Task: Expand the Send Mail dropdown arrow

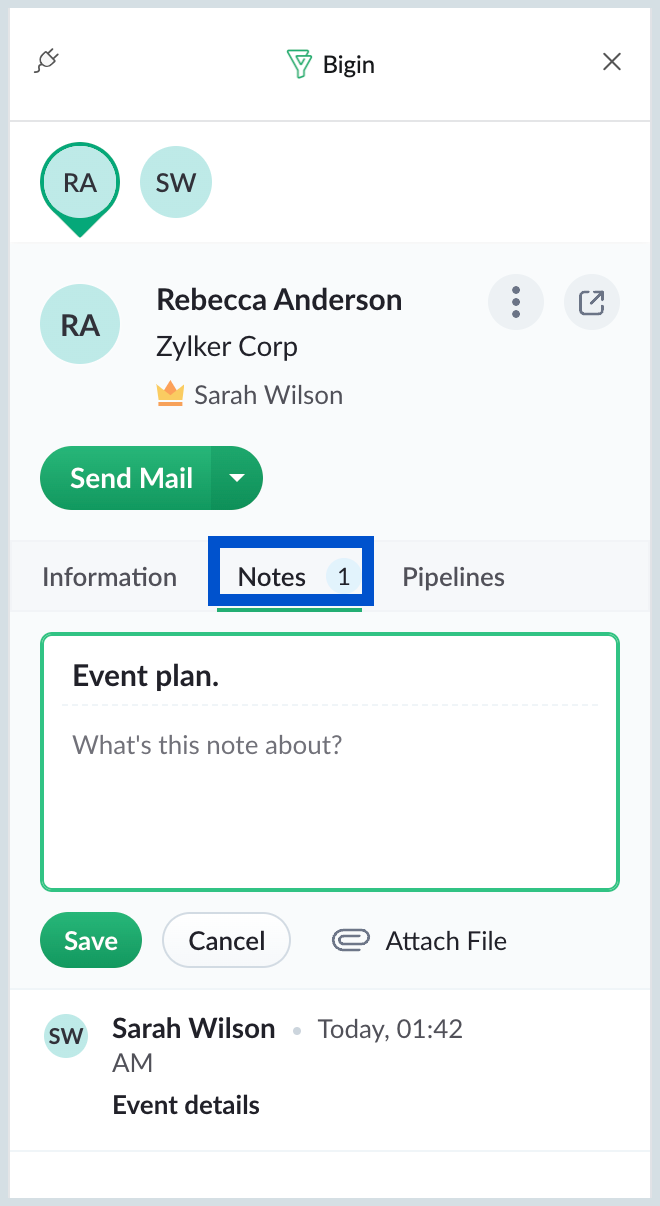Action: pyautogui.click(x=237, y=478)
